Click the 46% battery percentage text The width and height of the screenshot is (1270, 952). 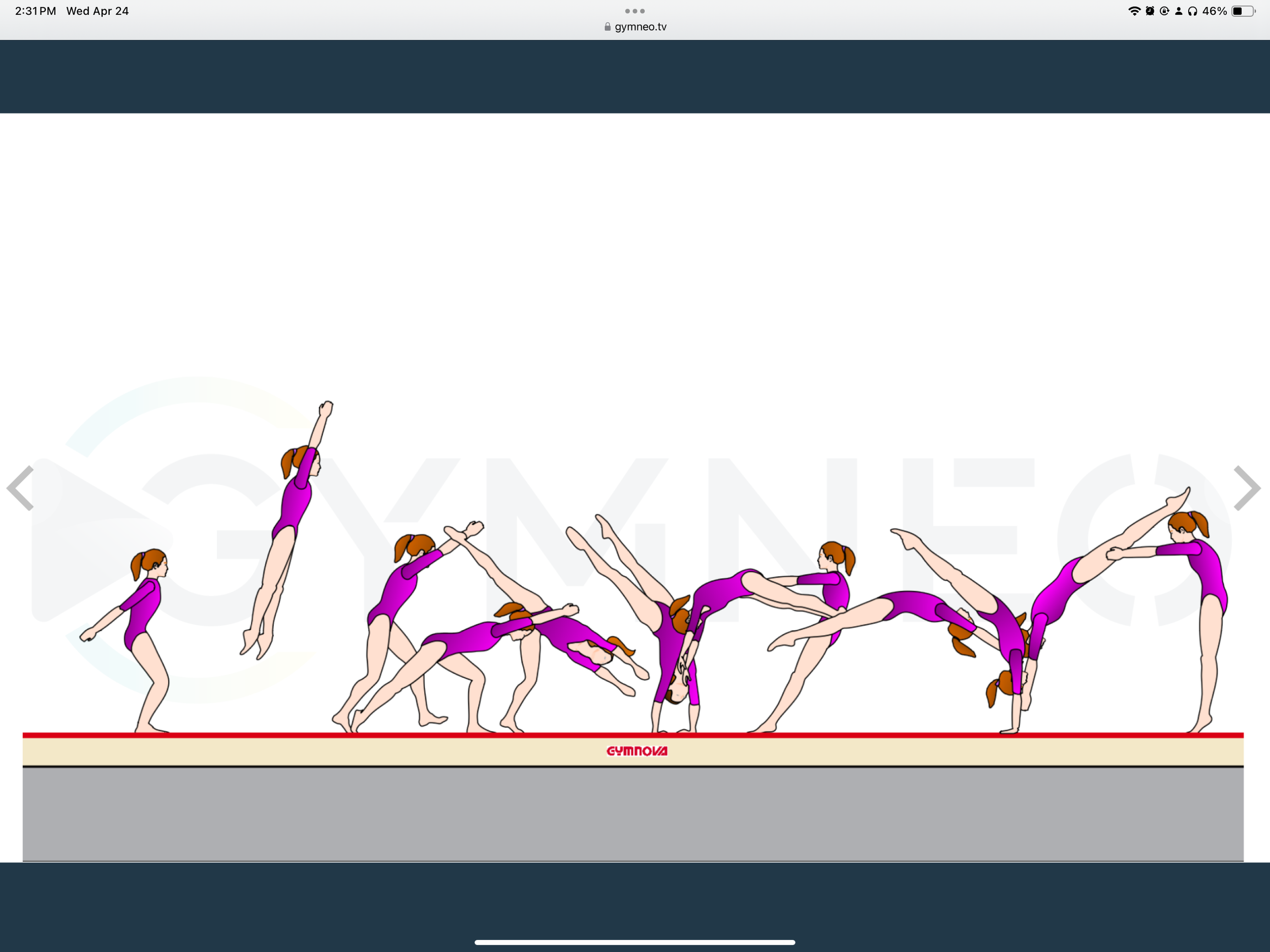[1215, 10]
